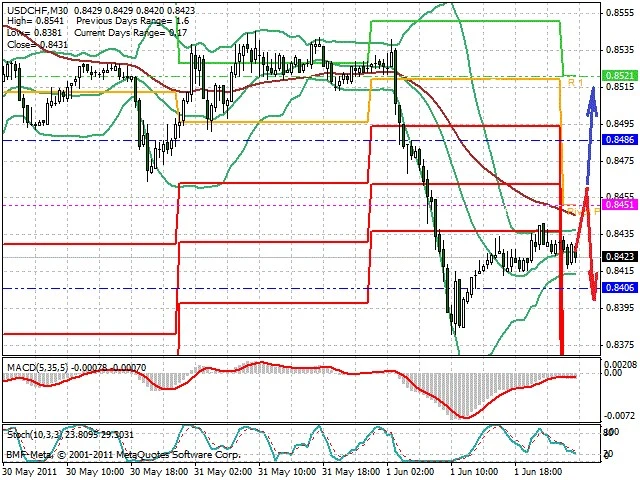Click the 31 May 10:00 time label
Viewport: 640px width, 480px height.
pos(288,472)
